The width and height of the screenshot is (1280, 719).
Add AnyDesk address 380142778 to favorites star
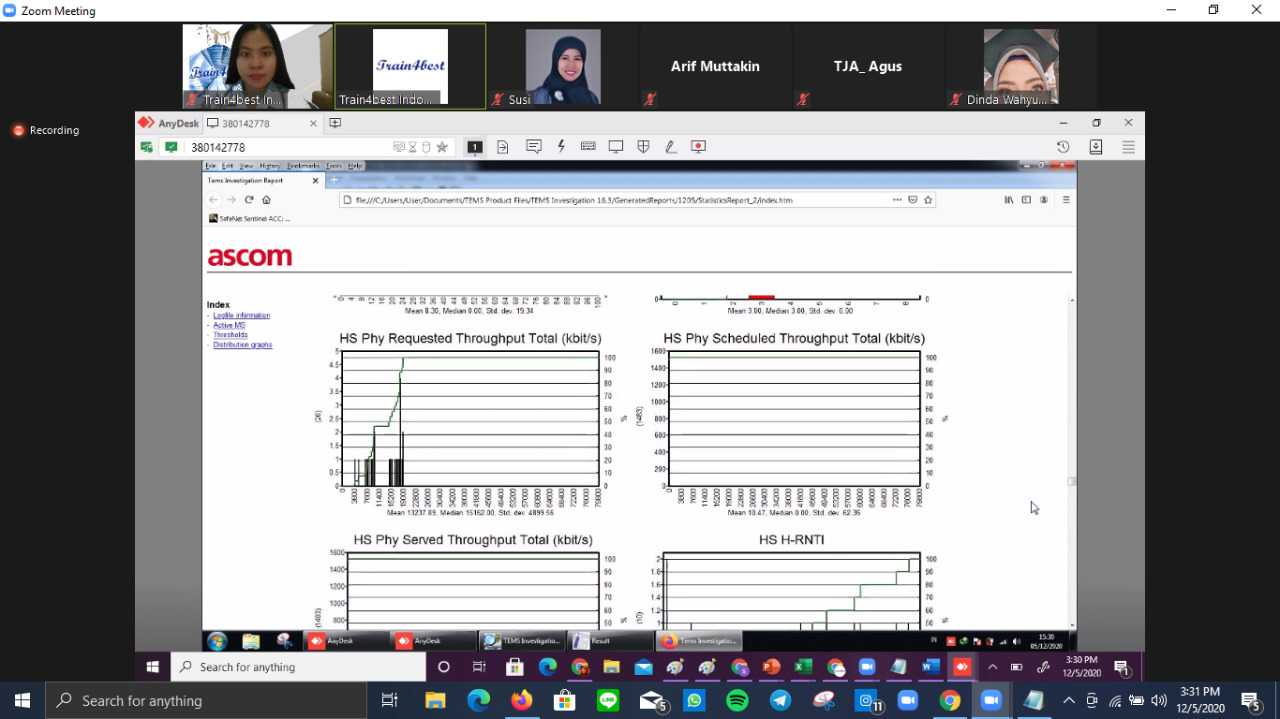(442, 147)
